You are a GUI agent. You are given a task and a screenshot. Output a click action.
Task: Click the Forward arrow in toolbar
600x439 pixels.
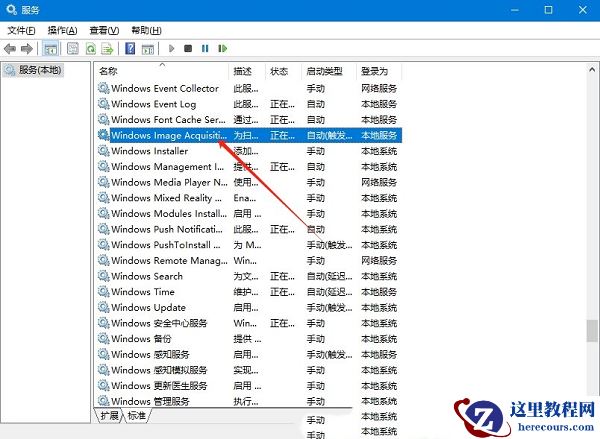coord(27,49)
